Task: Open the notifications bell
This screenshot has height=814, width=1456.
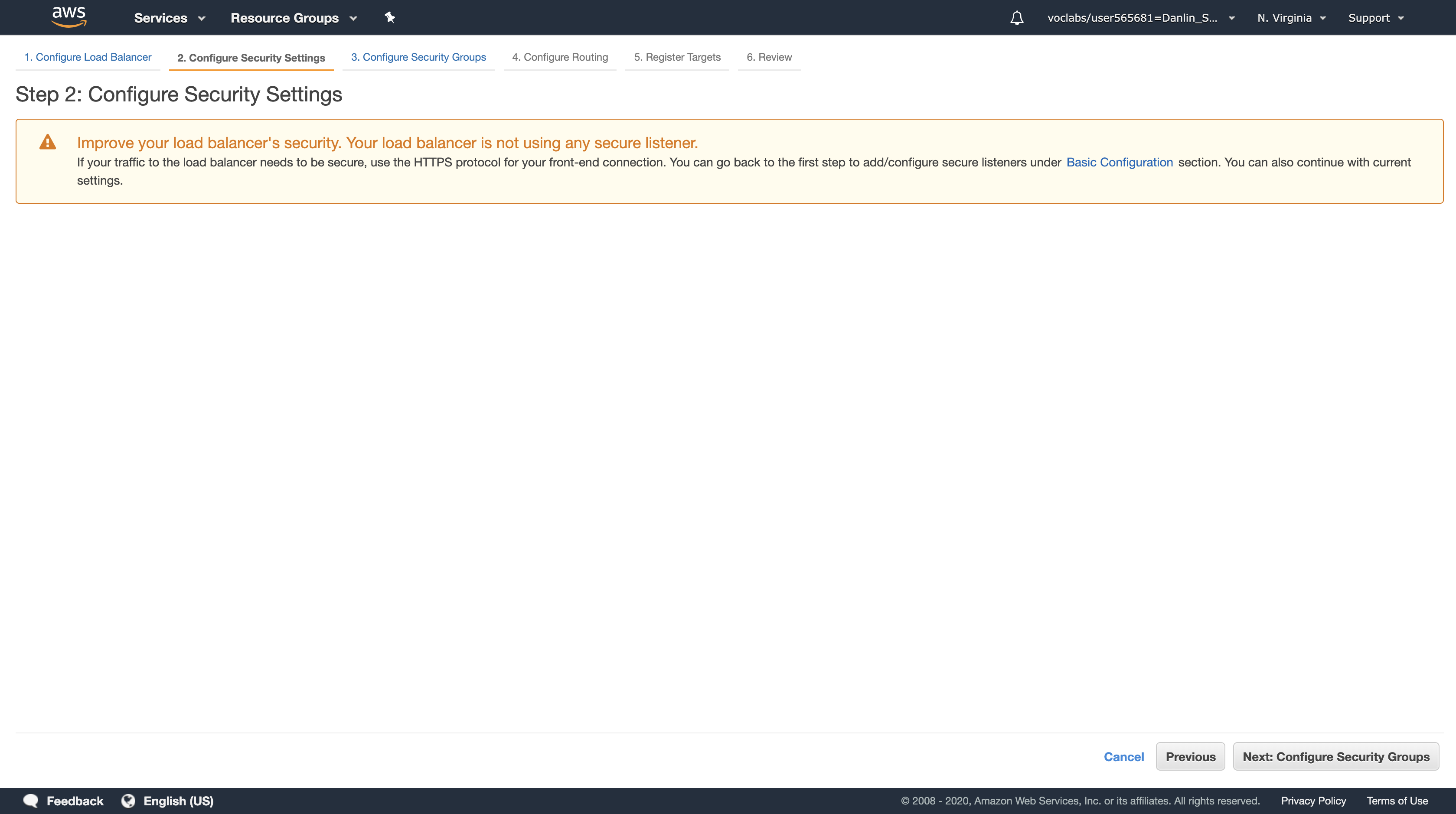Action: (1016, 18)
